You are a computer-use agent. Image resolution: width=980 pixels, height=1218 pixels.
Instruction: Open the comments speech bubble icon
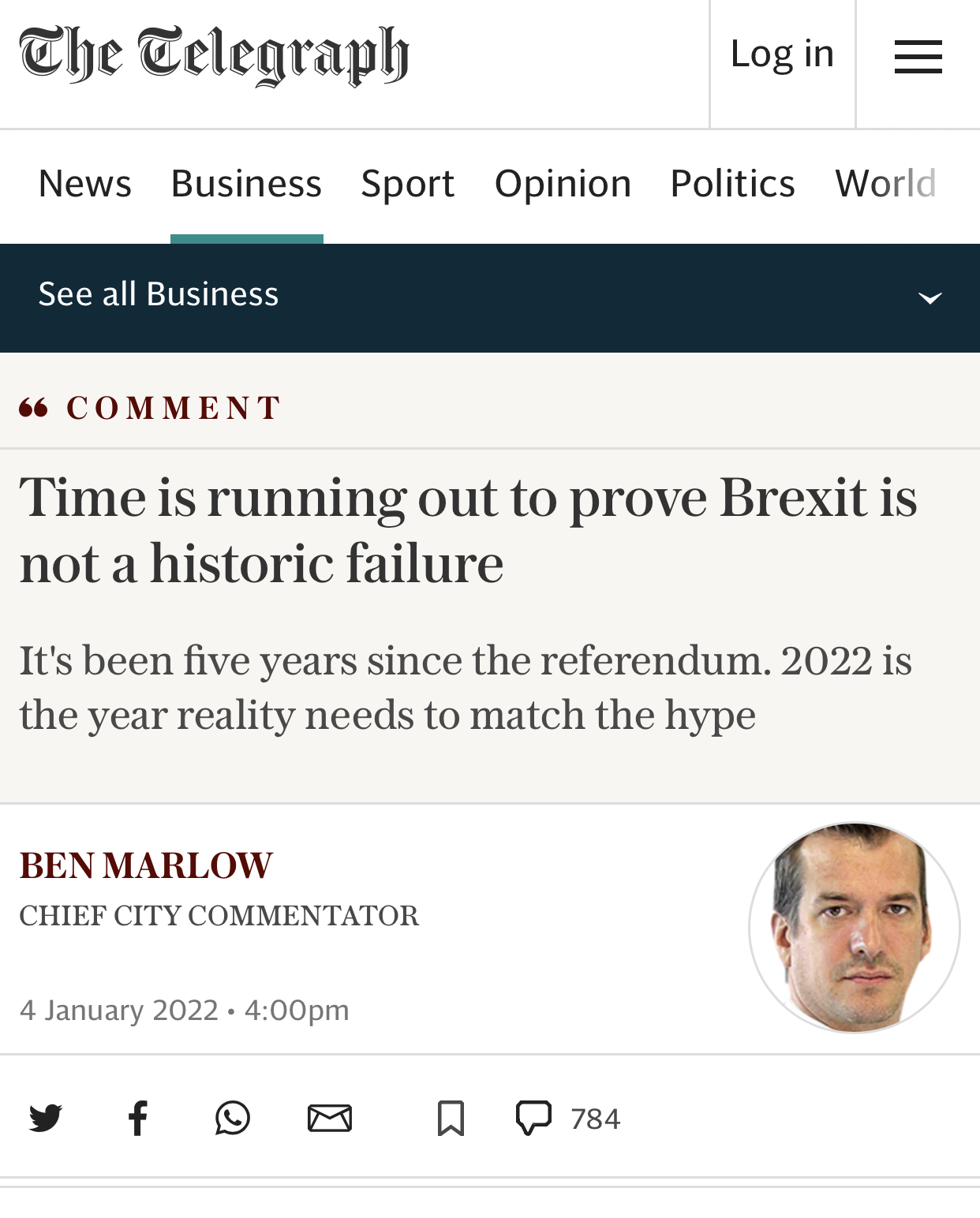(x=534, y=1119)
